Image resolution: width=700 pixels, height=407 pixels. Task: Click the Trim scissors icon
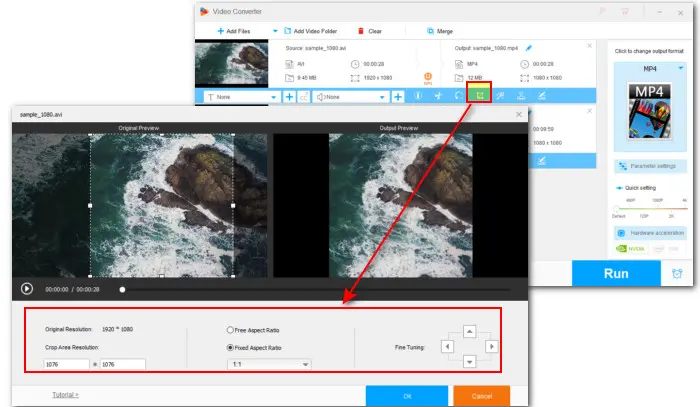tap(437, 96)
